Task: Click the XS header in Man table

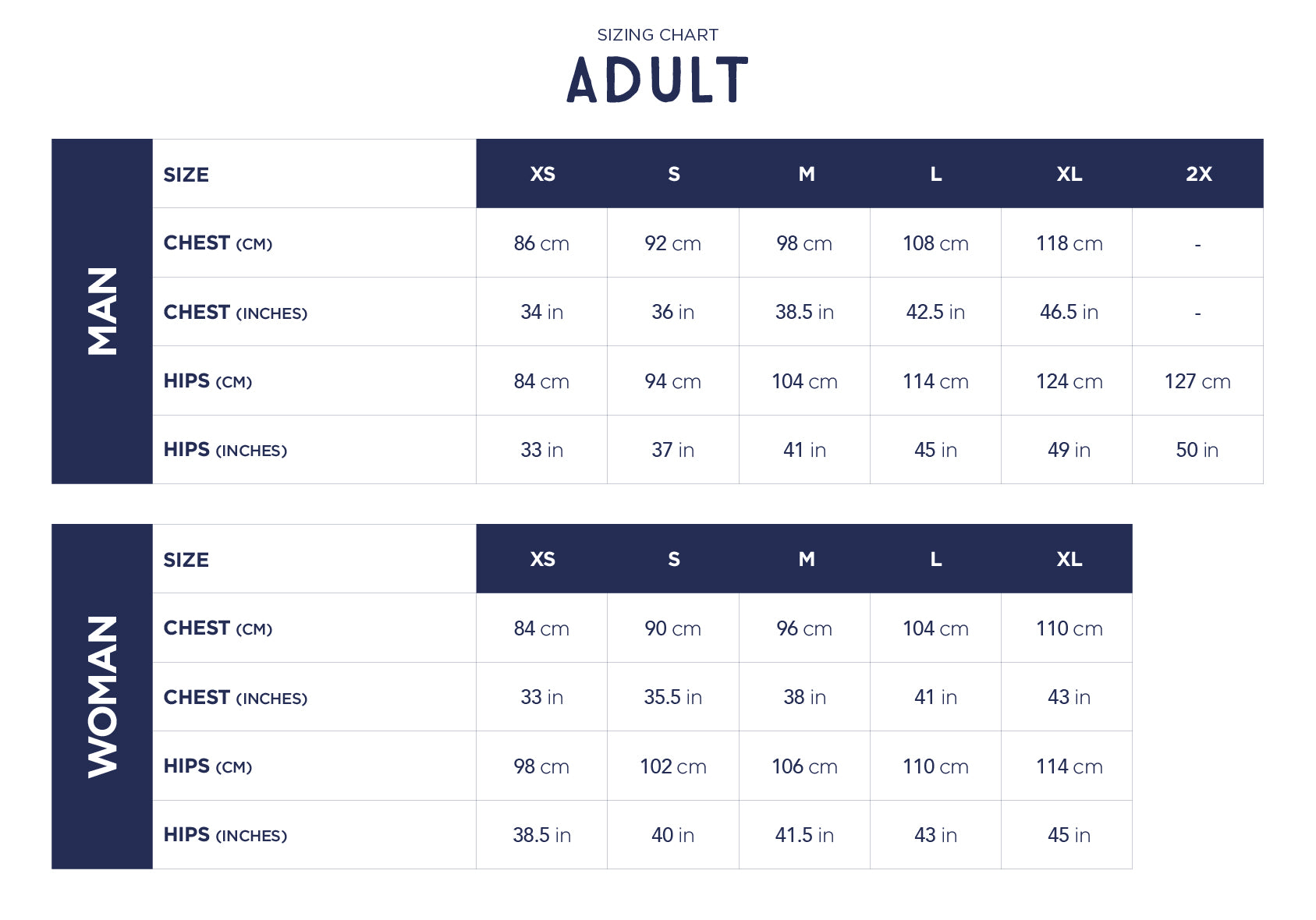Action: tap(542, 174)
